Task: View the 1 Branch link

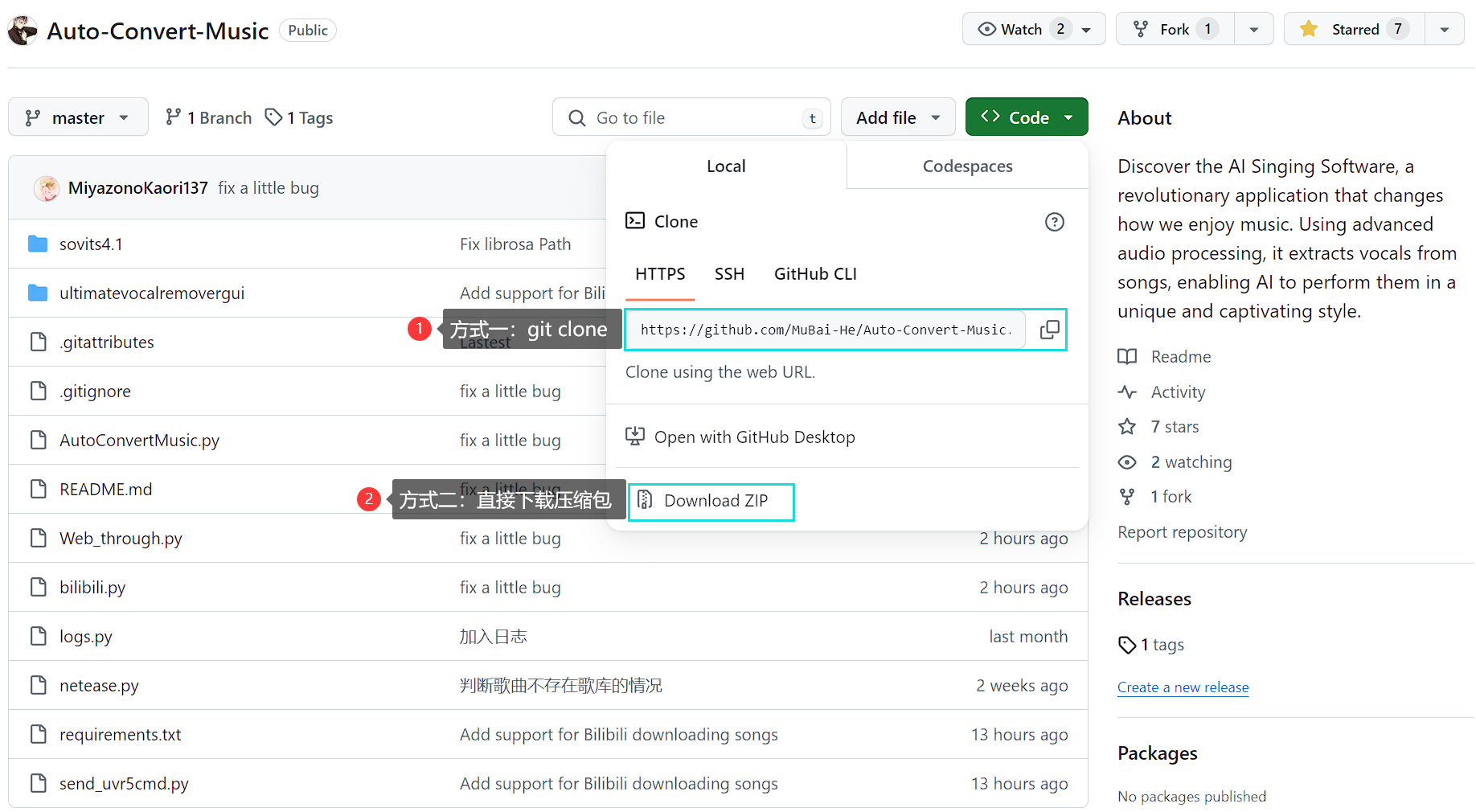Action: point(208,117)
